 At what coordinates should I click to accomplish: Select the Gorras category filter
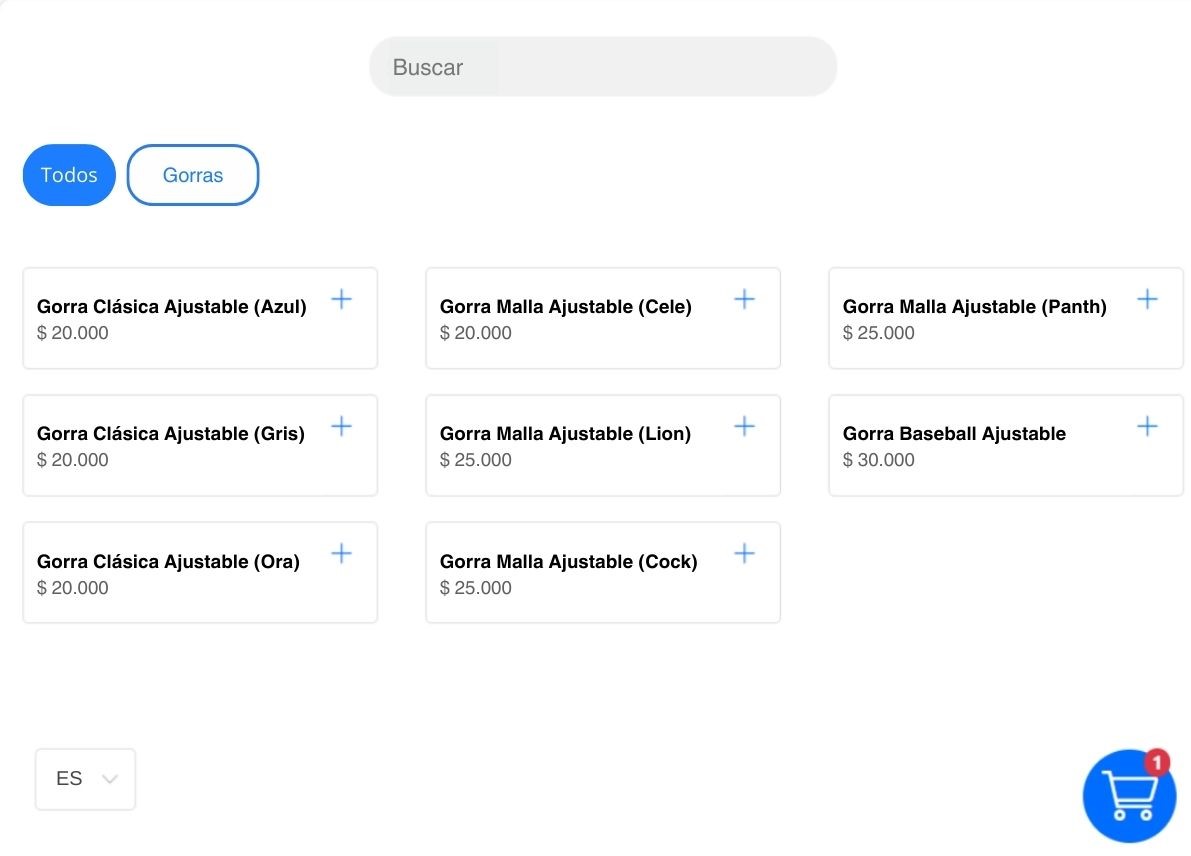(193, 175)
